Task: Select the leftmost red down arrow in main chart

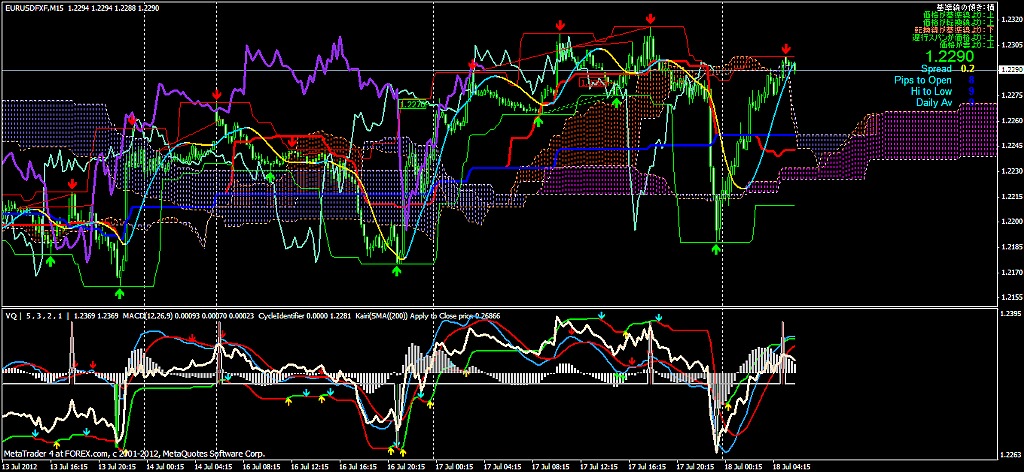Action: [72, 185]
